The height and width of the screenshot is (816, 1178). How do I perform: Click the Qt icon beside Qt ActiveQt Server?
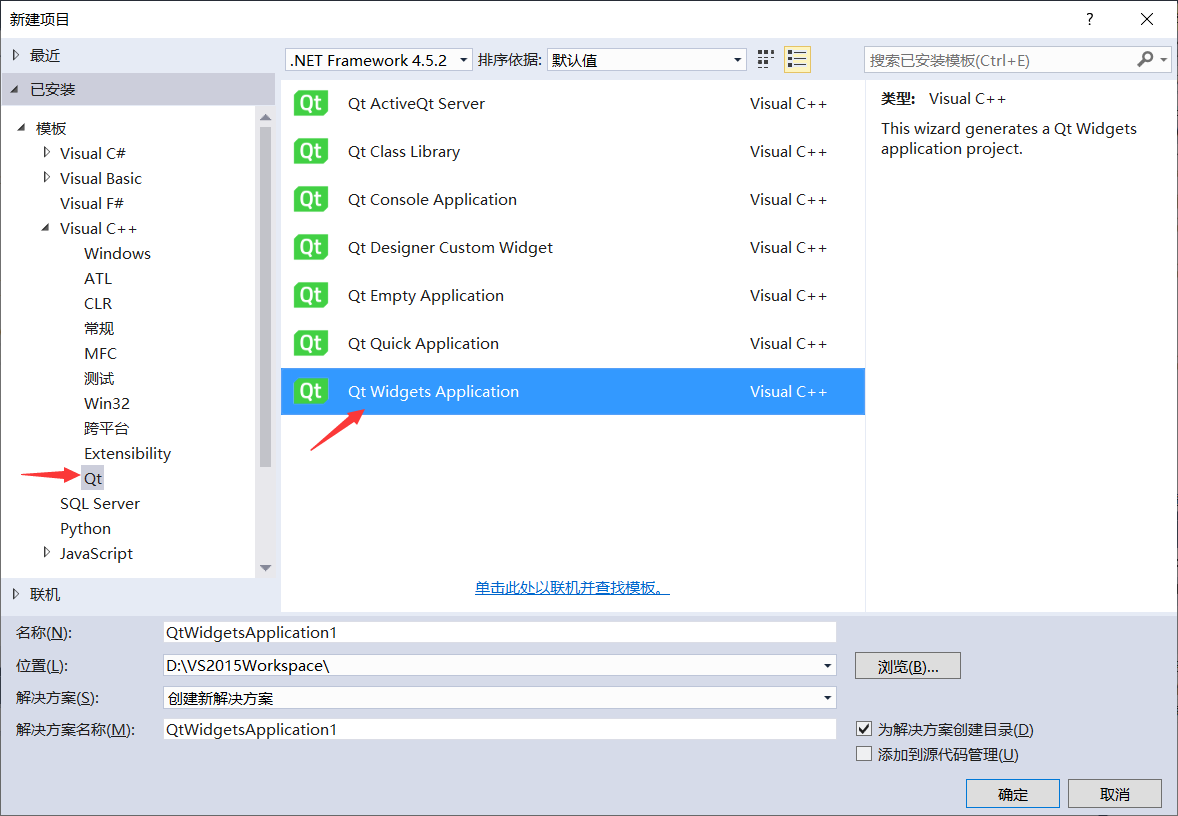(311, 104)
